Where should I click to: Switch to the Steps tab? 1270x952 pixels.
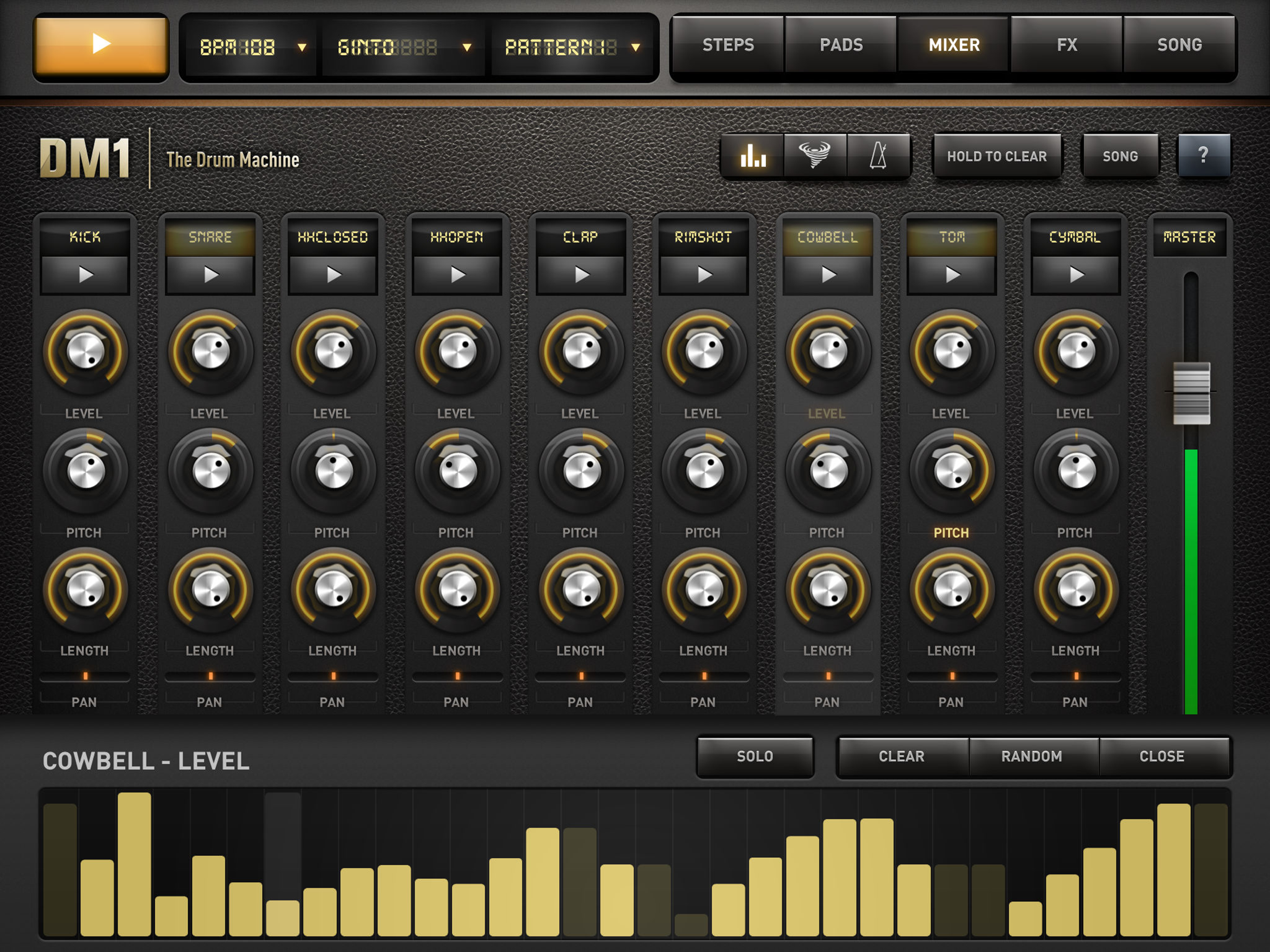pos(728,45)
